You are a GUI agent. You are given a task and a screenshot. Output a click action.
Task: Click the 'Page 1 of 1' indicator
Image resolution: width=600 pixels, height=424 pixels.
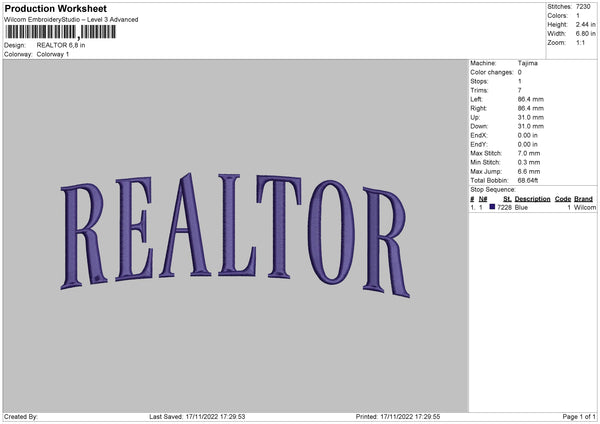click(x=579, y=417)
